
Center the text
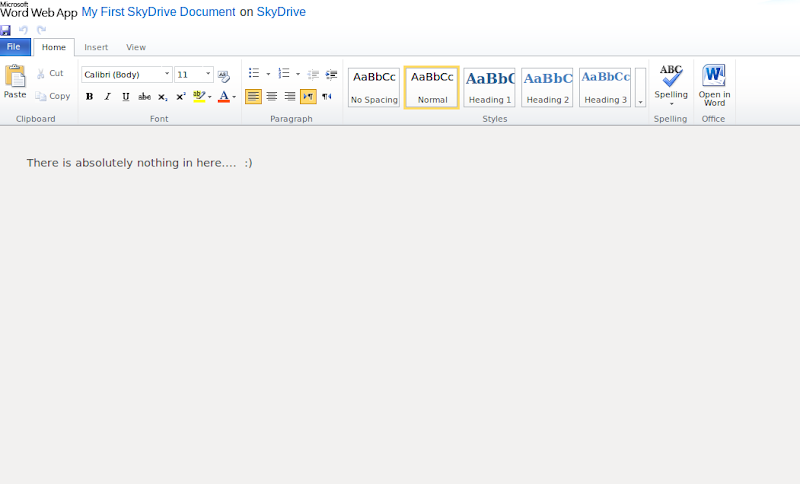pos(272,96)
